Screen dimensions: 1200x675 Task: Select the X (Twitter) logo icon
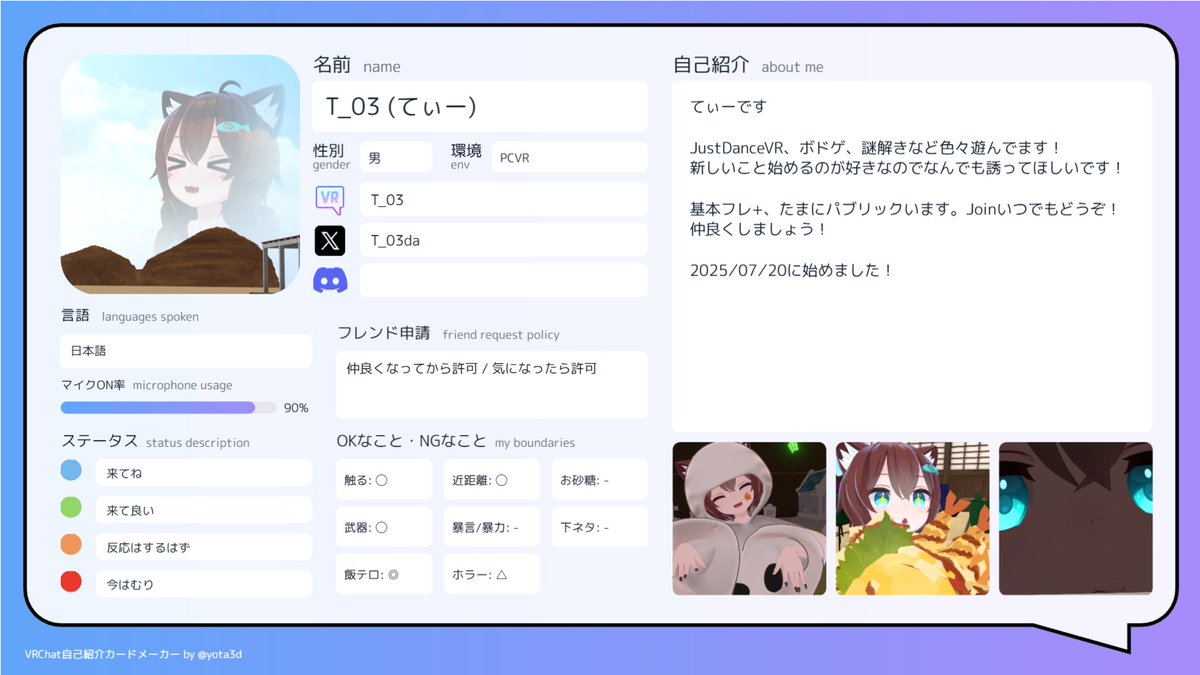pyautogui.click(x=331, y=239)
